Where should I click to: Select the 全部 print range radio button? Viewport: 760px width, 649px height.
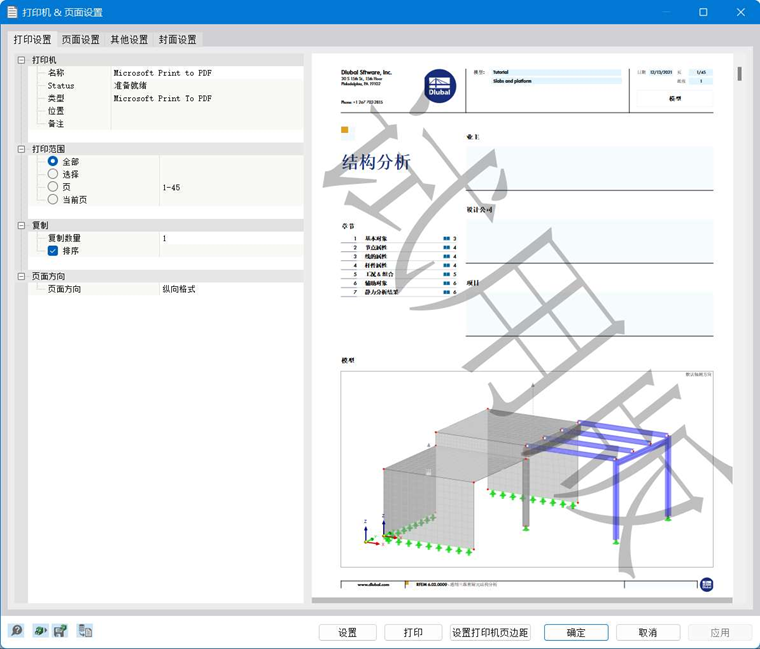53,161
